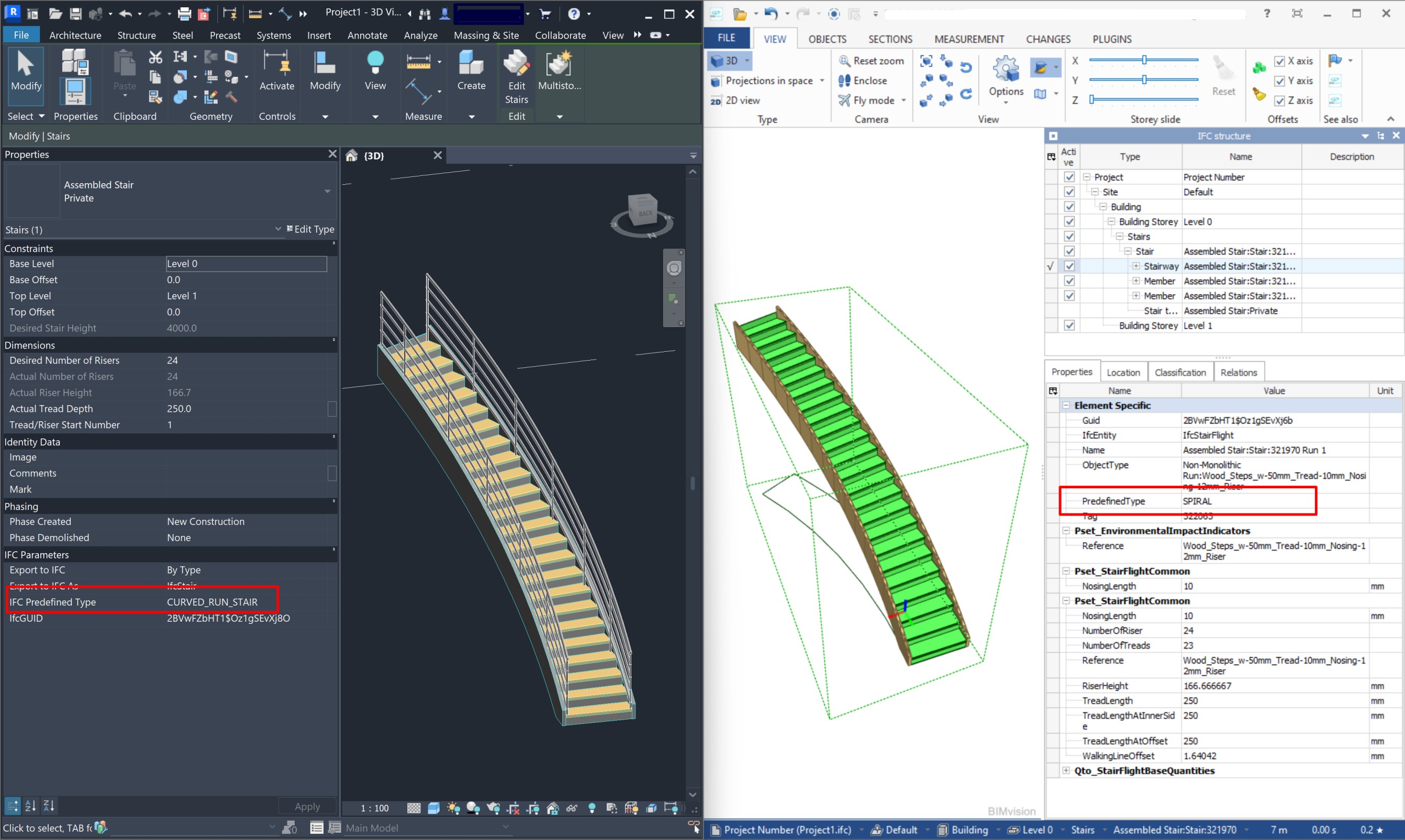
Task: Uncheck the X axis offset checkbox
Action: pyautogui.click(x=1279, y=61)
